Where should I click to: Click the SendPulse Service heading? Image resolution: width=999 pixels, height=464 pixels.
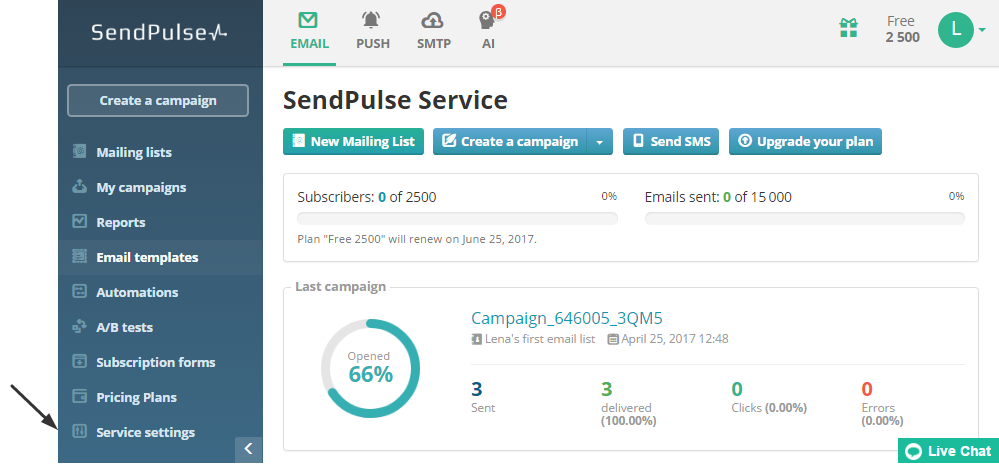396,101
